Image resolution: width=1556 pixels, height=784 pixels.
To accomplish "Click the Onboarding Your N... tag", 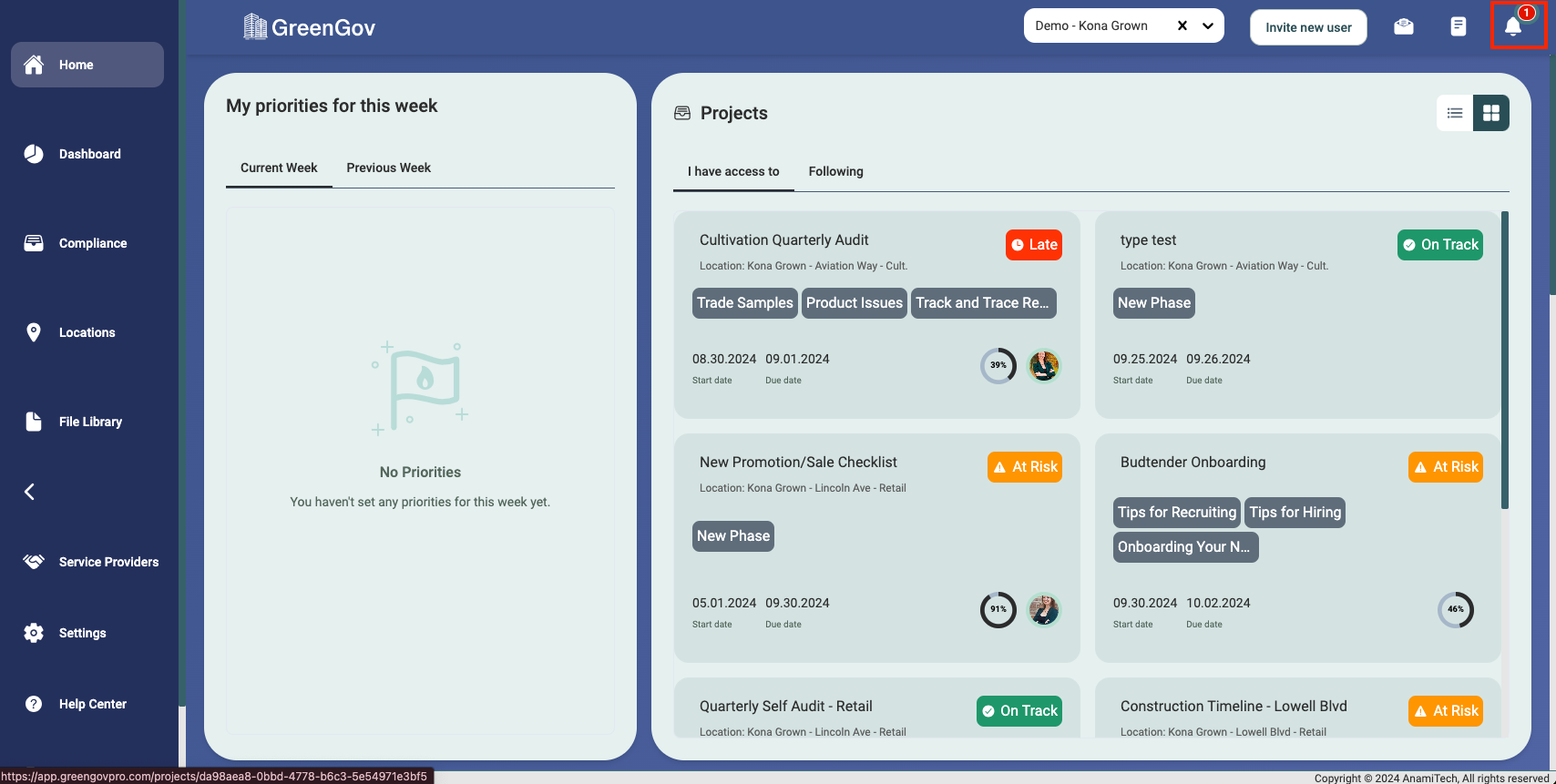I will pos(1186,547).
